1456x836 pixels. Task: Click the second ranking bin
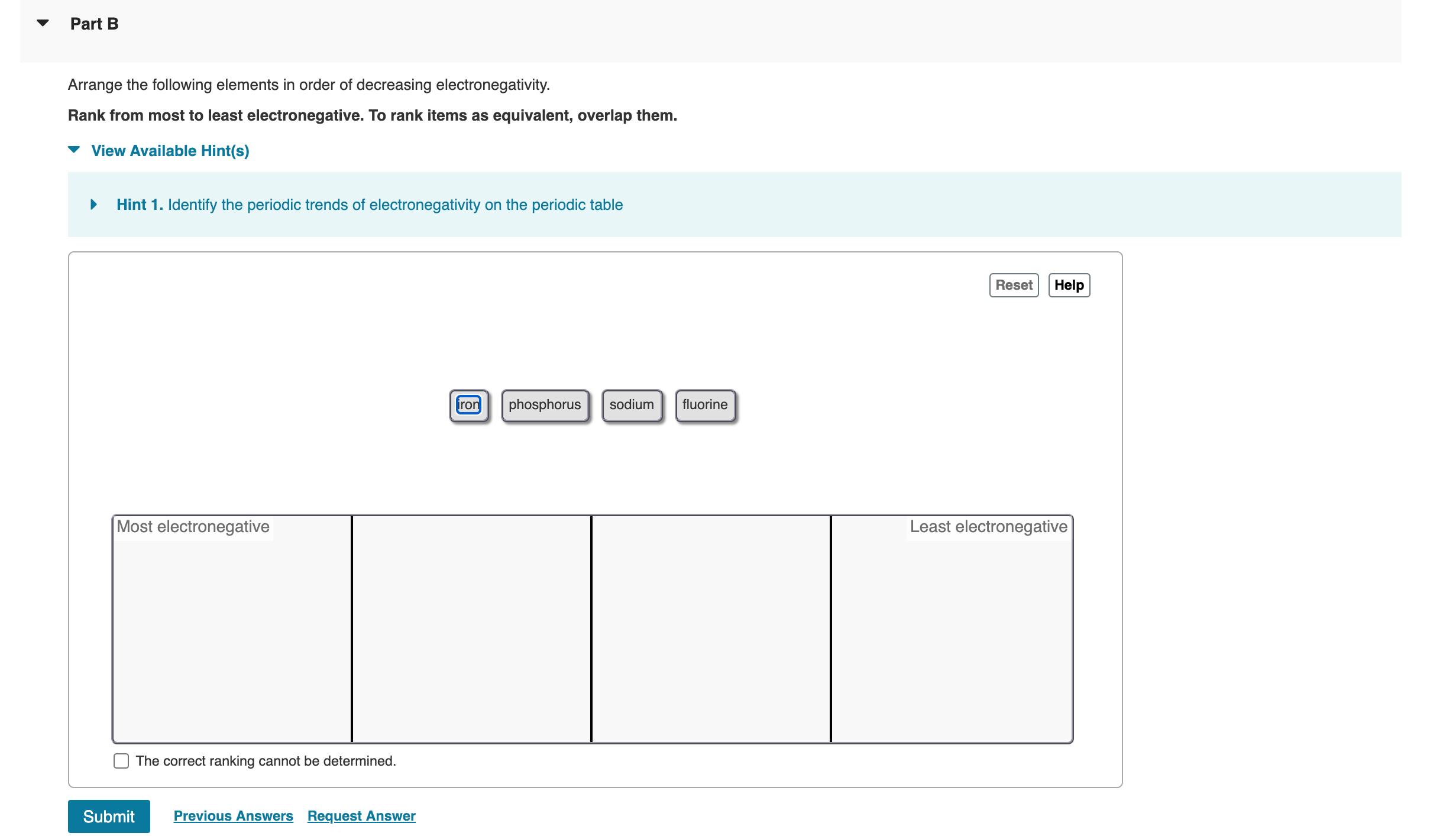tap(471, 629)
